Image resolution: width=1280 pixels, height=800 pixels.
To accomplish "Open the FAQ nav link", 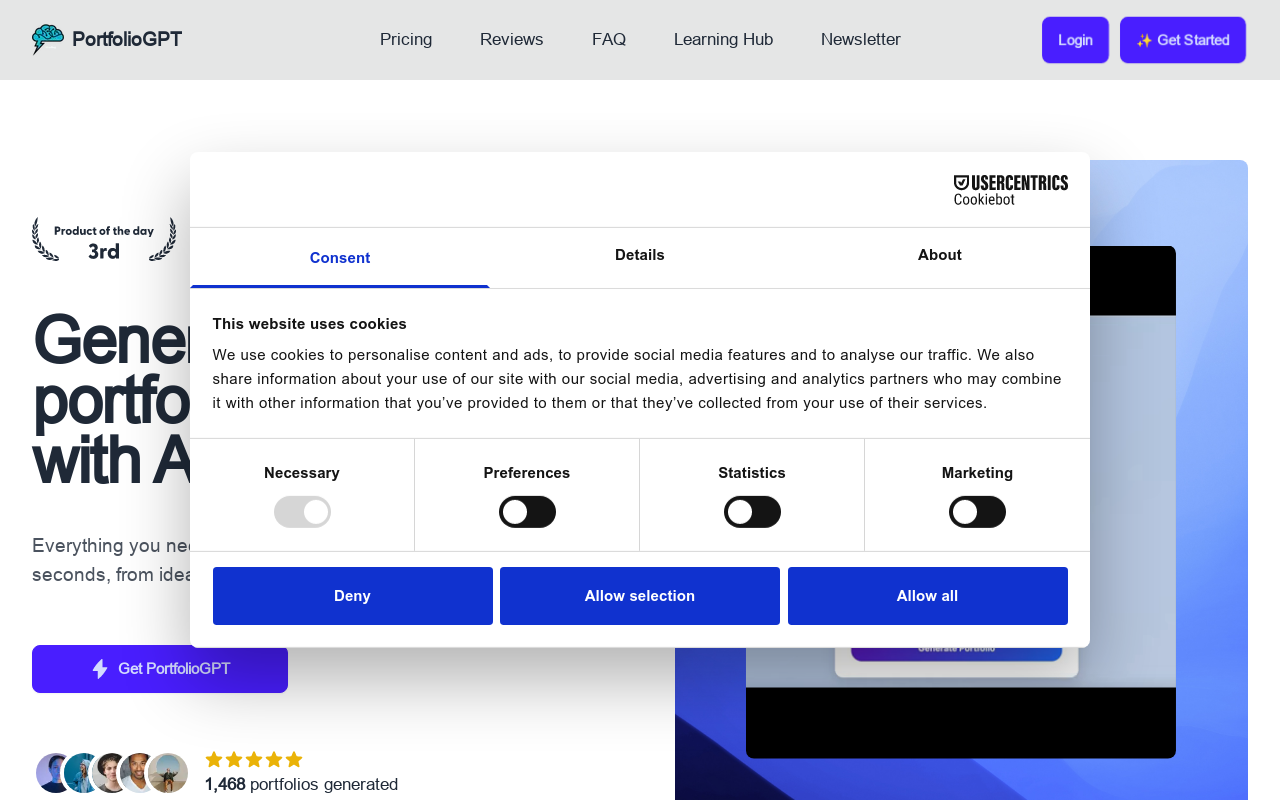I will 609,39.
